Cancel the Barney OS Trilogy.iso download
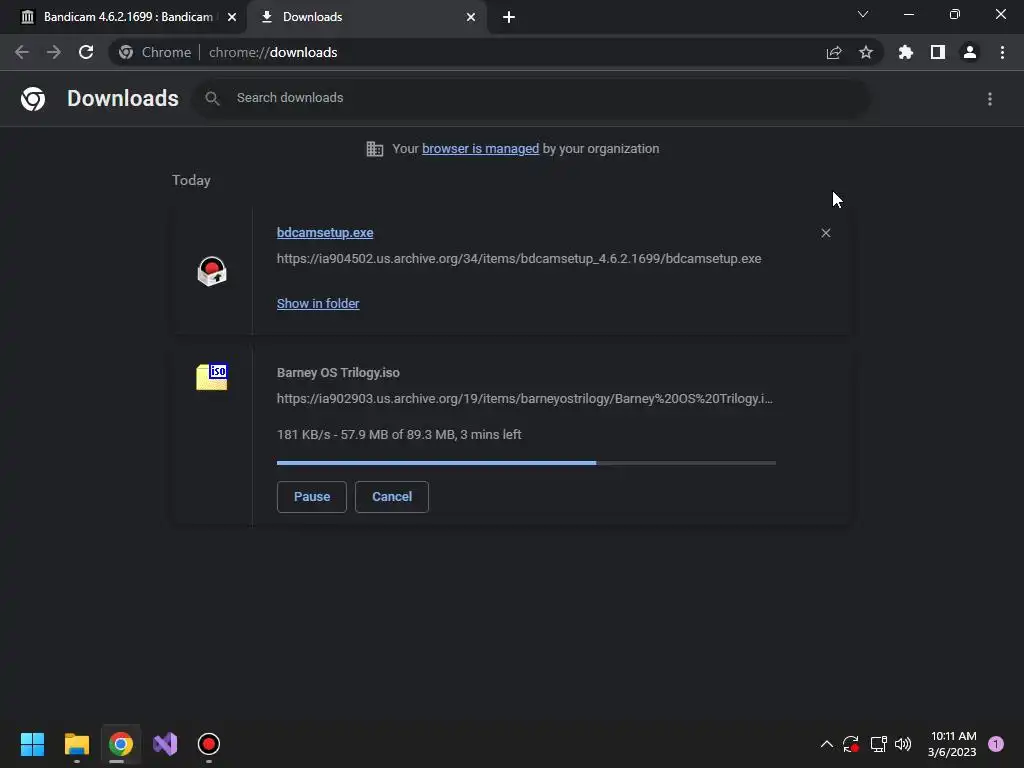 tap(392, 497)
